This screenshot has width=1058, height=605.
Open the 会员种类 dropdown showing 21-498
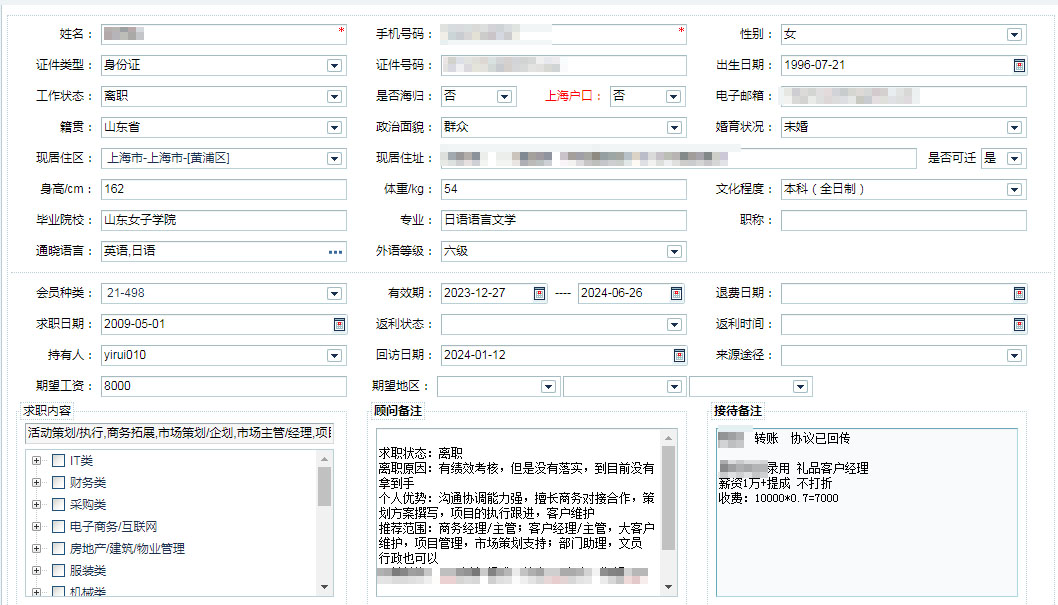(334, 293)
